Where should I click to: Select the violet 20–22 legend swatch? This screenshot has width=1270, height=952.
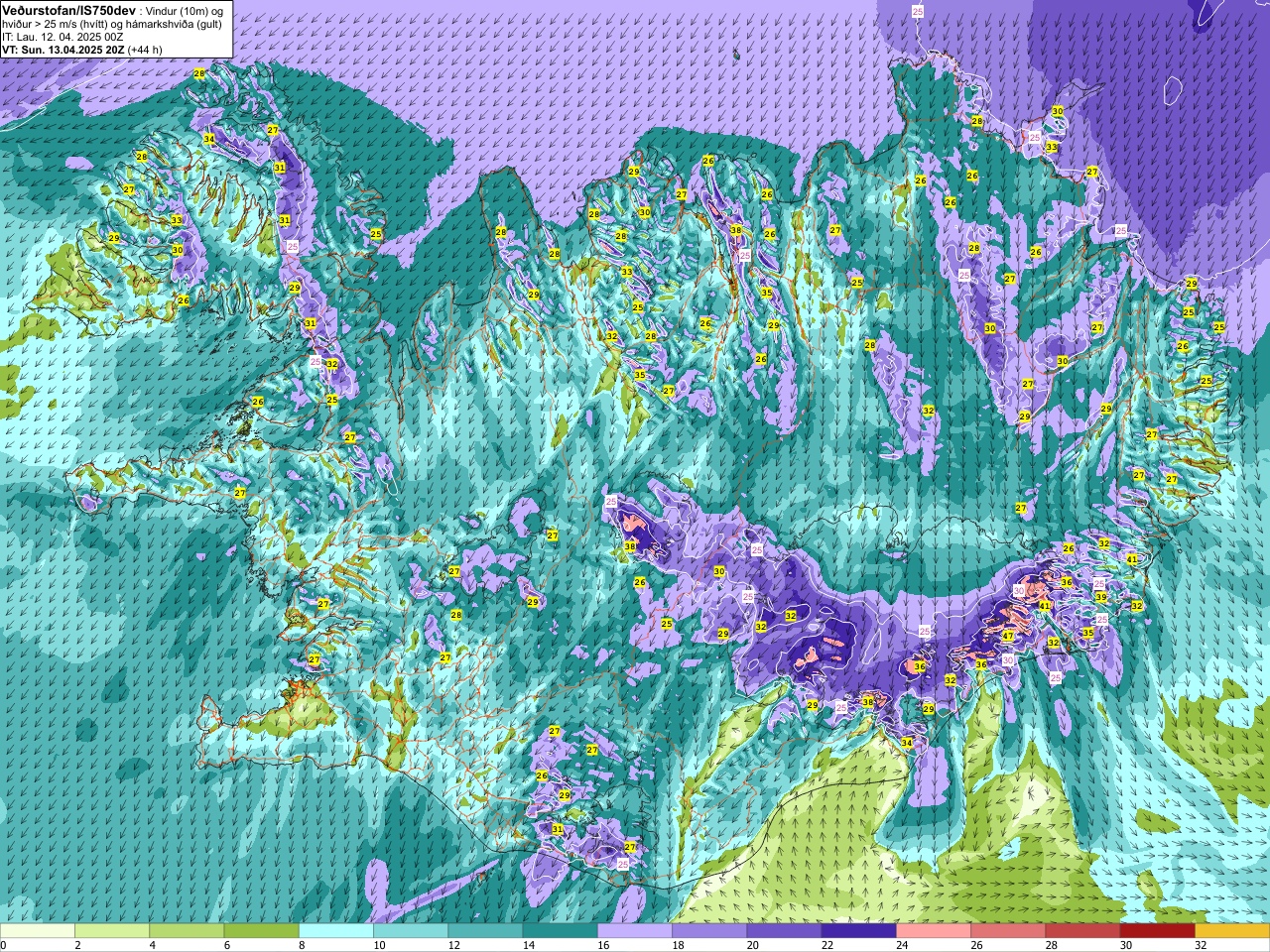[784, 931]
